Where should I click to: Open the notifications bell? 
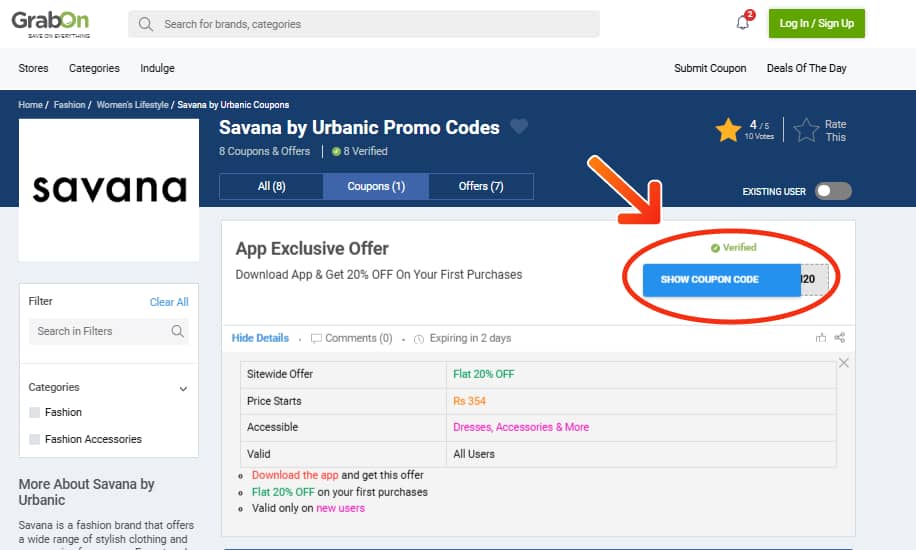(742, 23)
